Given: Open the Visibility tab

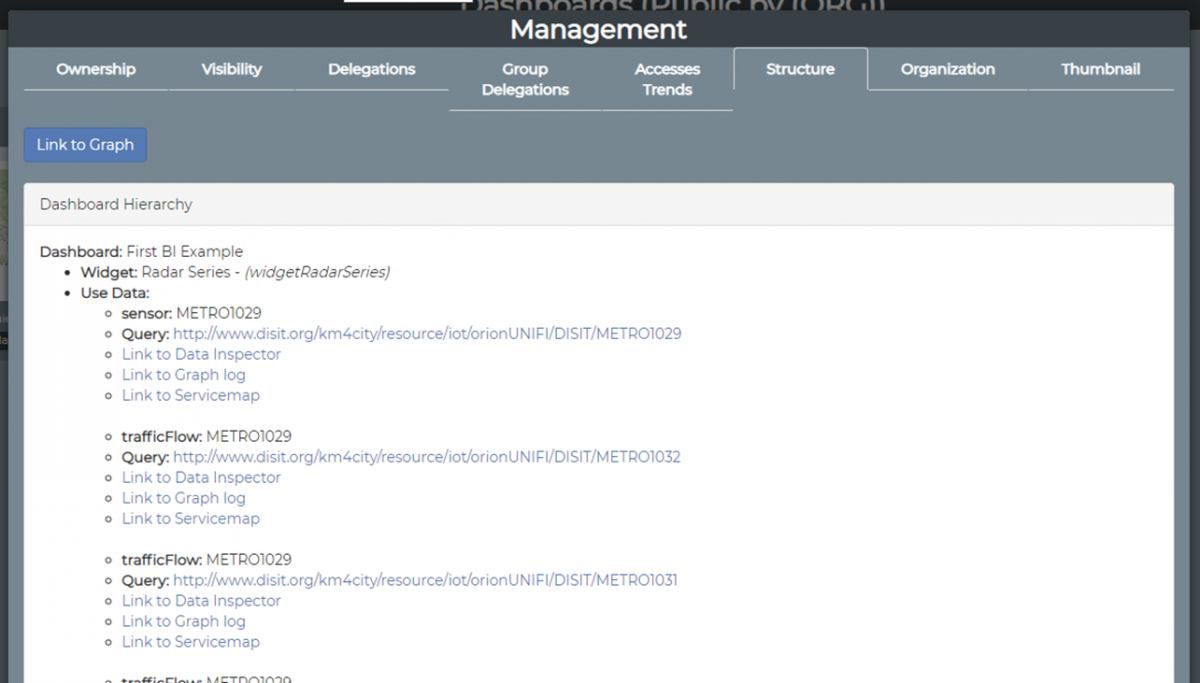Looking at the screenshot, I should click(231, 69).
